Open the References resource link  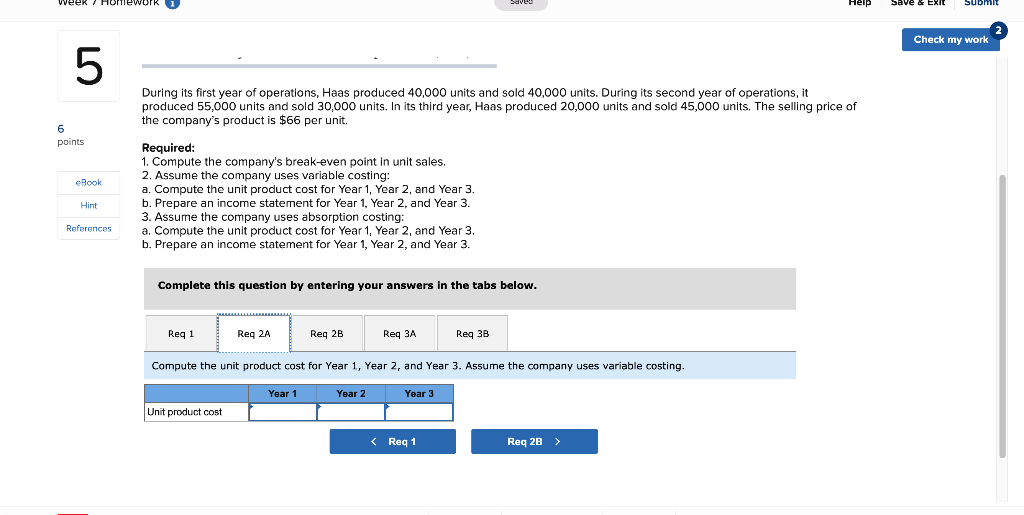(89, 228)
